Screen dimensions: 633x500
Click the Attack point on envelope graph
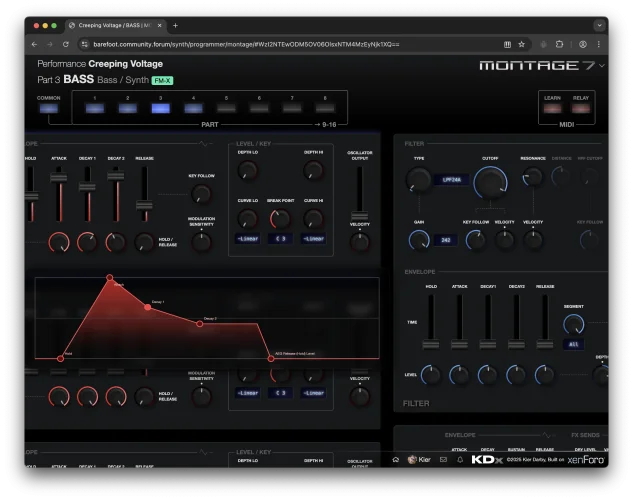(x=110, y=278)
